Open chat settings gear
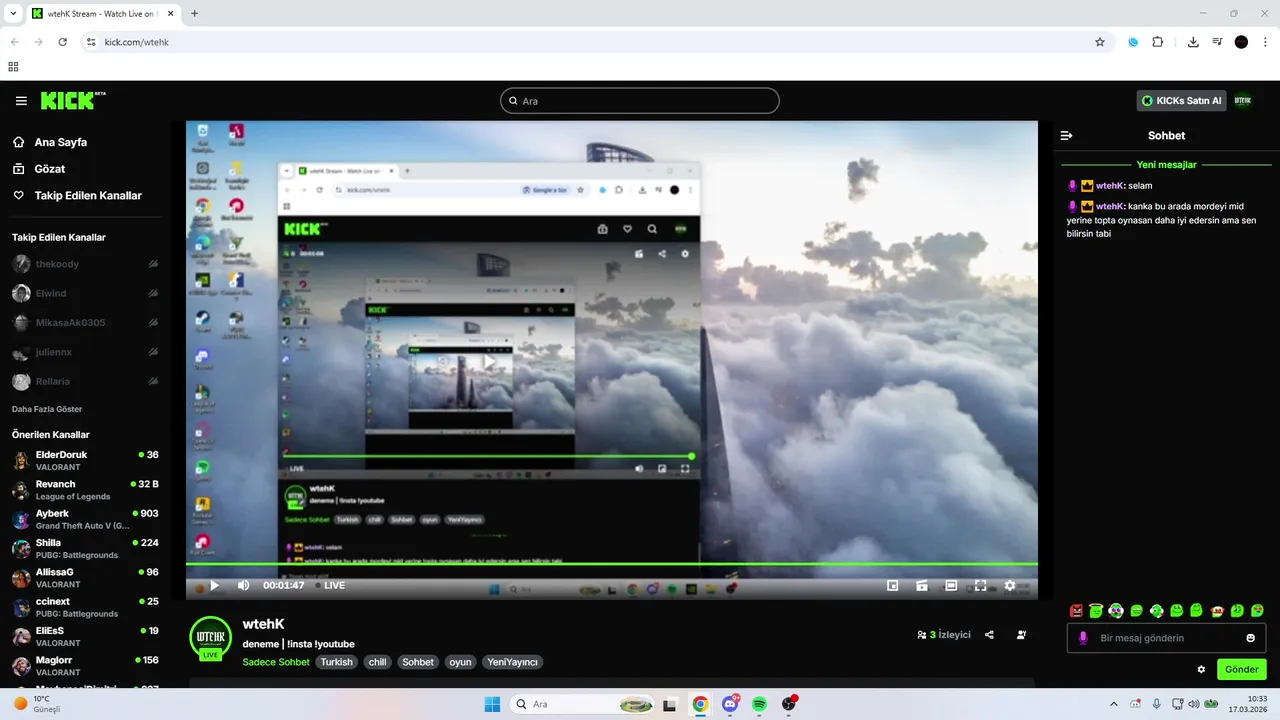This screenshot has width=1280, height=720. click(1201, 669)
